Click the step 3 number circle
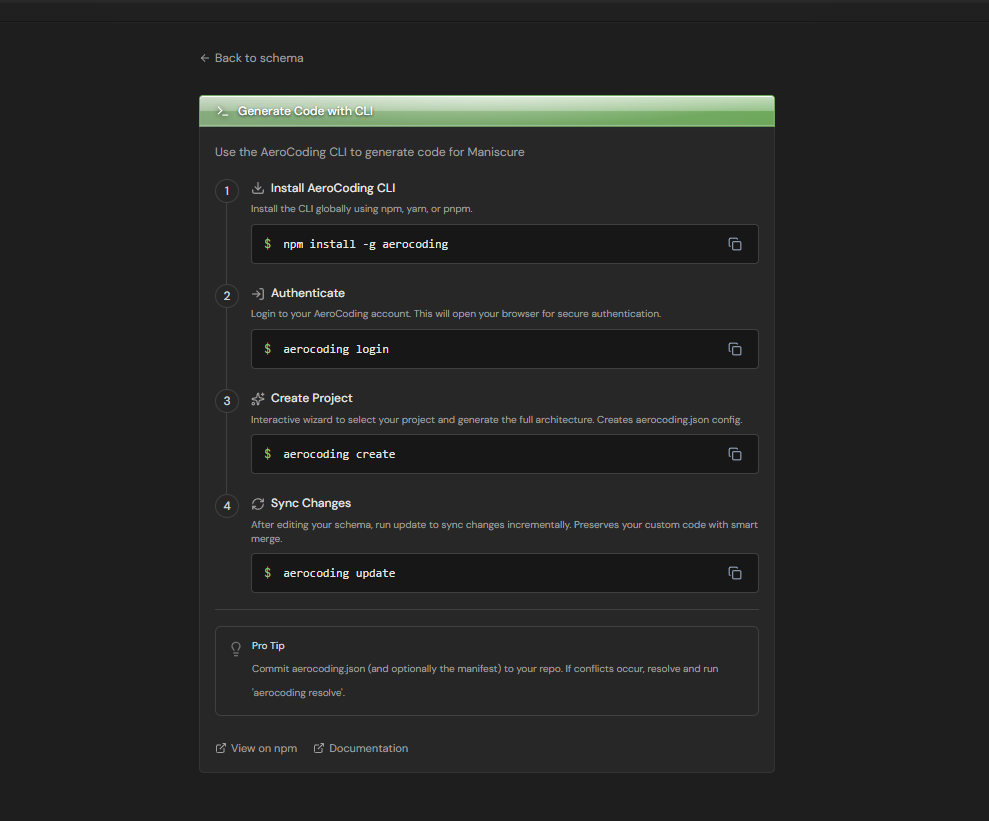The width and height of the screenshot is (989, 821). (226, 400)
